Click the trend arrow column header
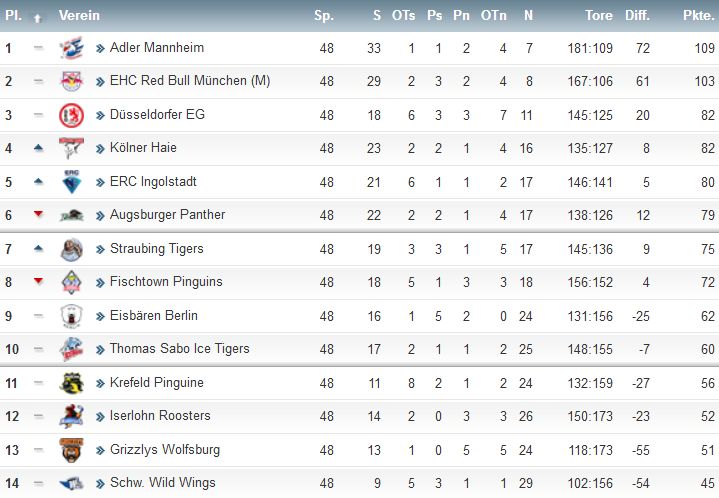The width and height of the screenshot is (719, 498). tap(38, 18)
